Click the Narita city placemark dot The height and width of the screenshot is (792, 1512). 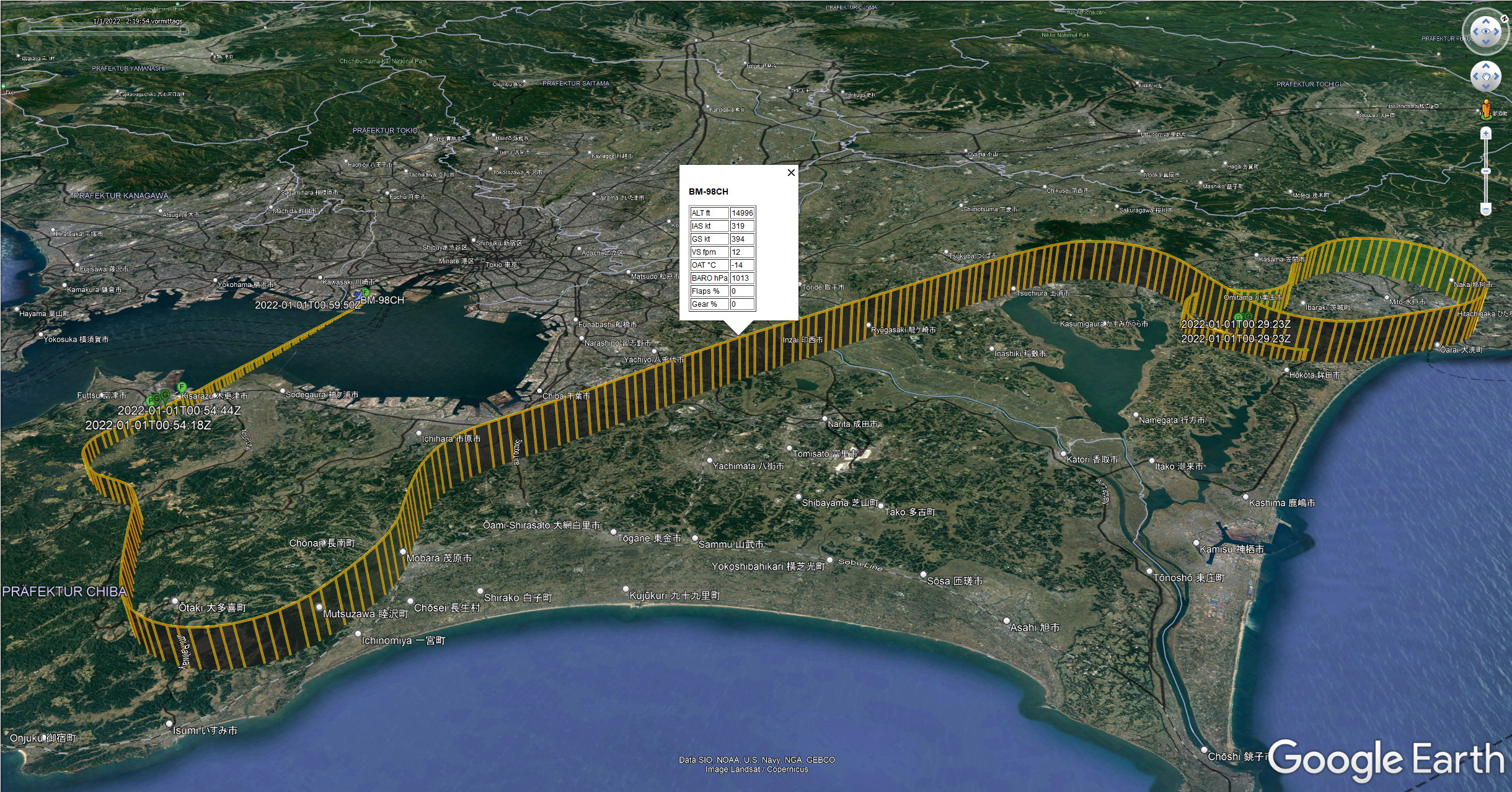pyautogui.click(x=825, y=420)
